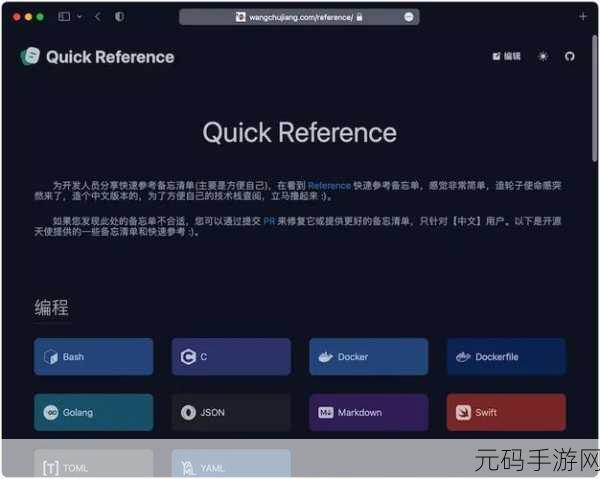Open the Markdown reference card

pos(368,412)
